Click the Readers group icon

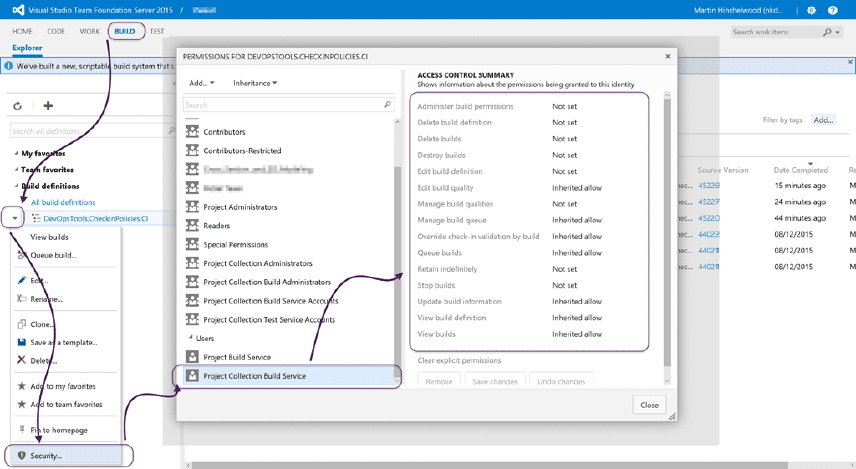[x=192, y=225]
